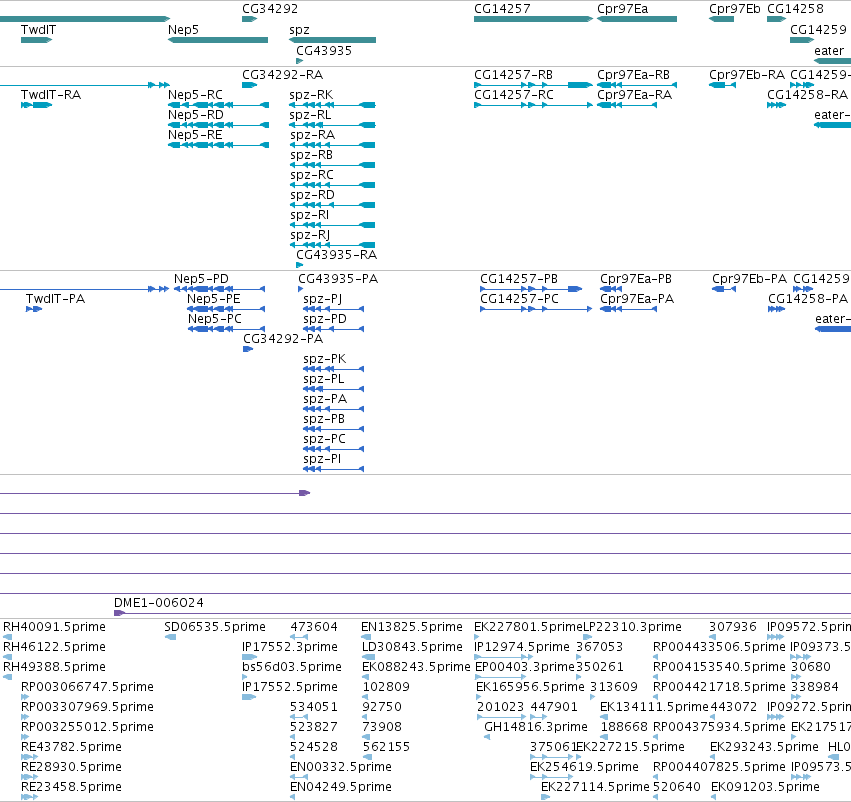Select the Nep5-RC transcript label
The width and height of the screenshot is (851, 802).
[195, 95]
